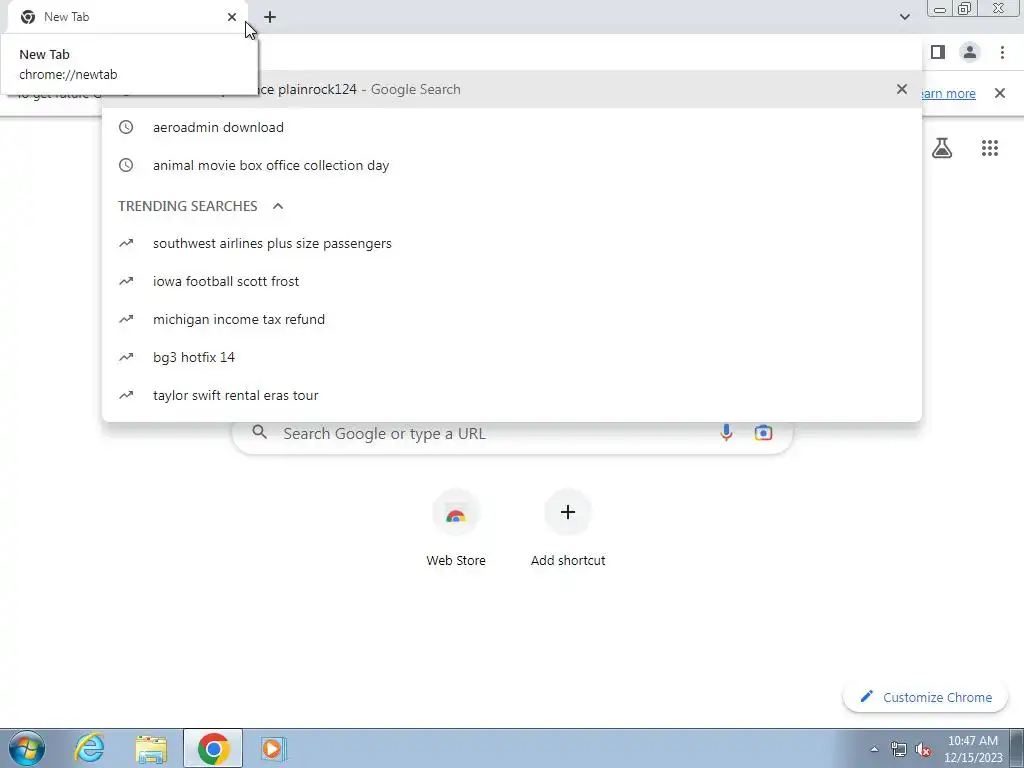The height and width of the screenshot is (768, 1024).
Task: Click trending icon beside iowa football
Action: tap(126, 281)
